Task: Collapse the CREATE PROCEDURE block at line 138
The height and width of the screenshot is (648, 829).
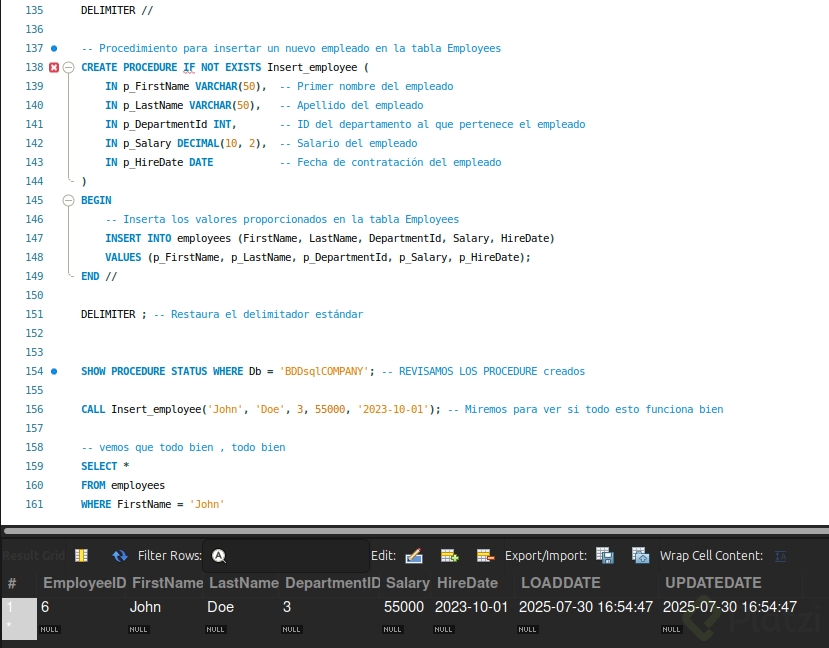Action: point(69,67)
